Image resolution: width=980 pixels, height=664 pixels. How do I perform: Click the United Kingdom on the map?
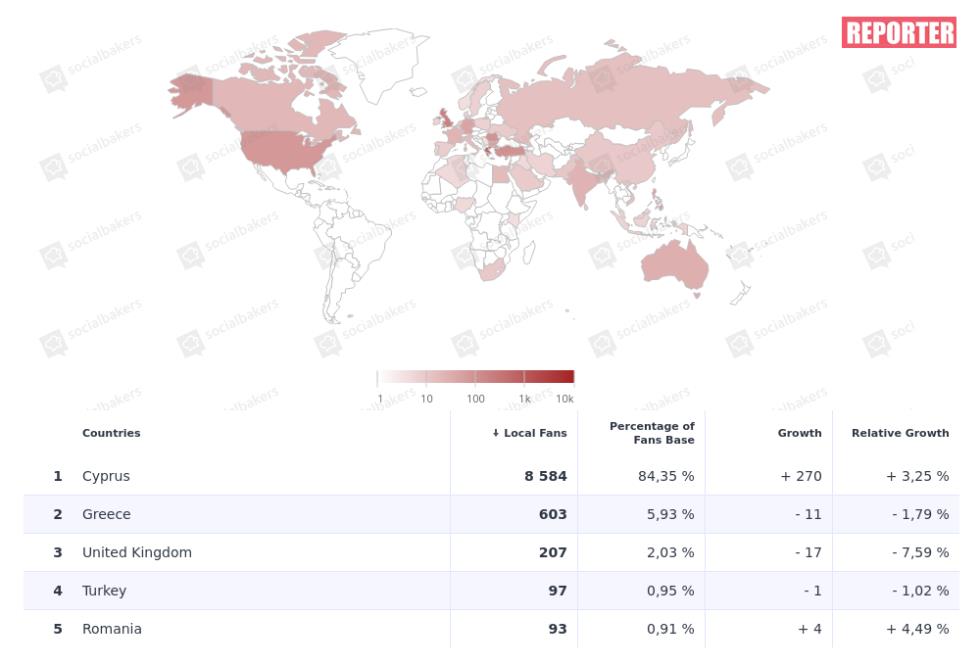[x=446, y=119]
